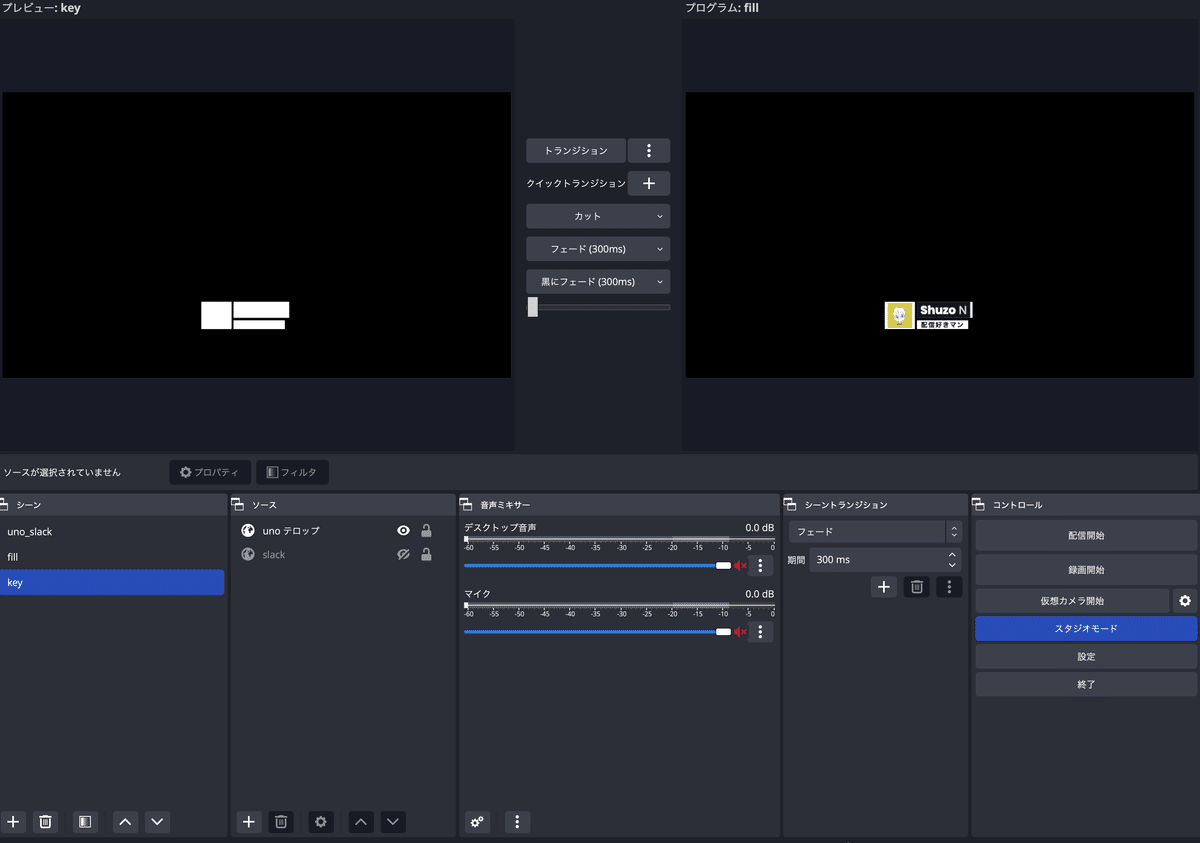The width and height of the screenshot is (1200, 843).
Task: Unmute デスクトップ音声 speaker icon
Action: click(740, 565)
